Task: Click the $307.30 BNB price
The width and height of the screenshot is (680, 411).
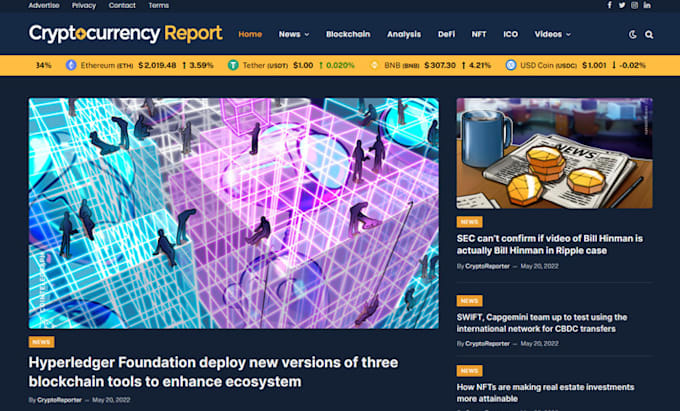Action: [x=440, y=65]
